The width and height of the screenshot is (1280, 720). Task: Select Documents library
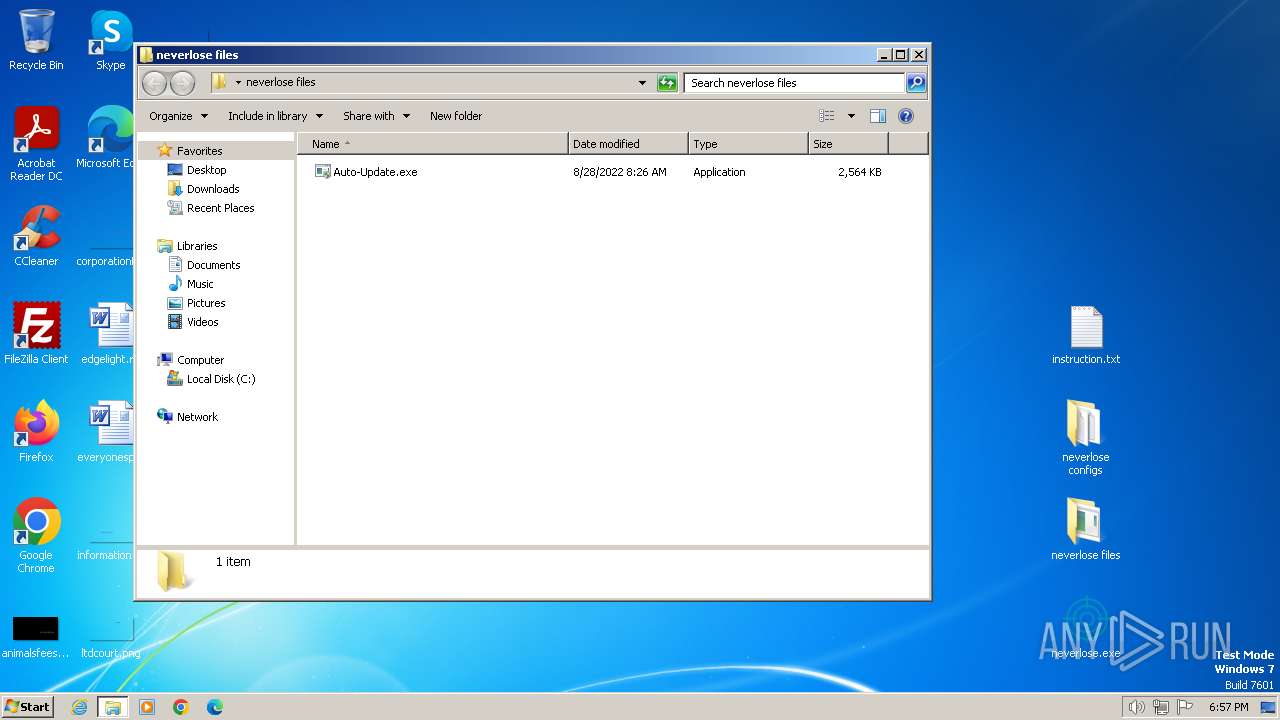point(213,265)
